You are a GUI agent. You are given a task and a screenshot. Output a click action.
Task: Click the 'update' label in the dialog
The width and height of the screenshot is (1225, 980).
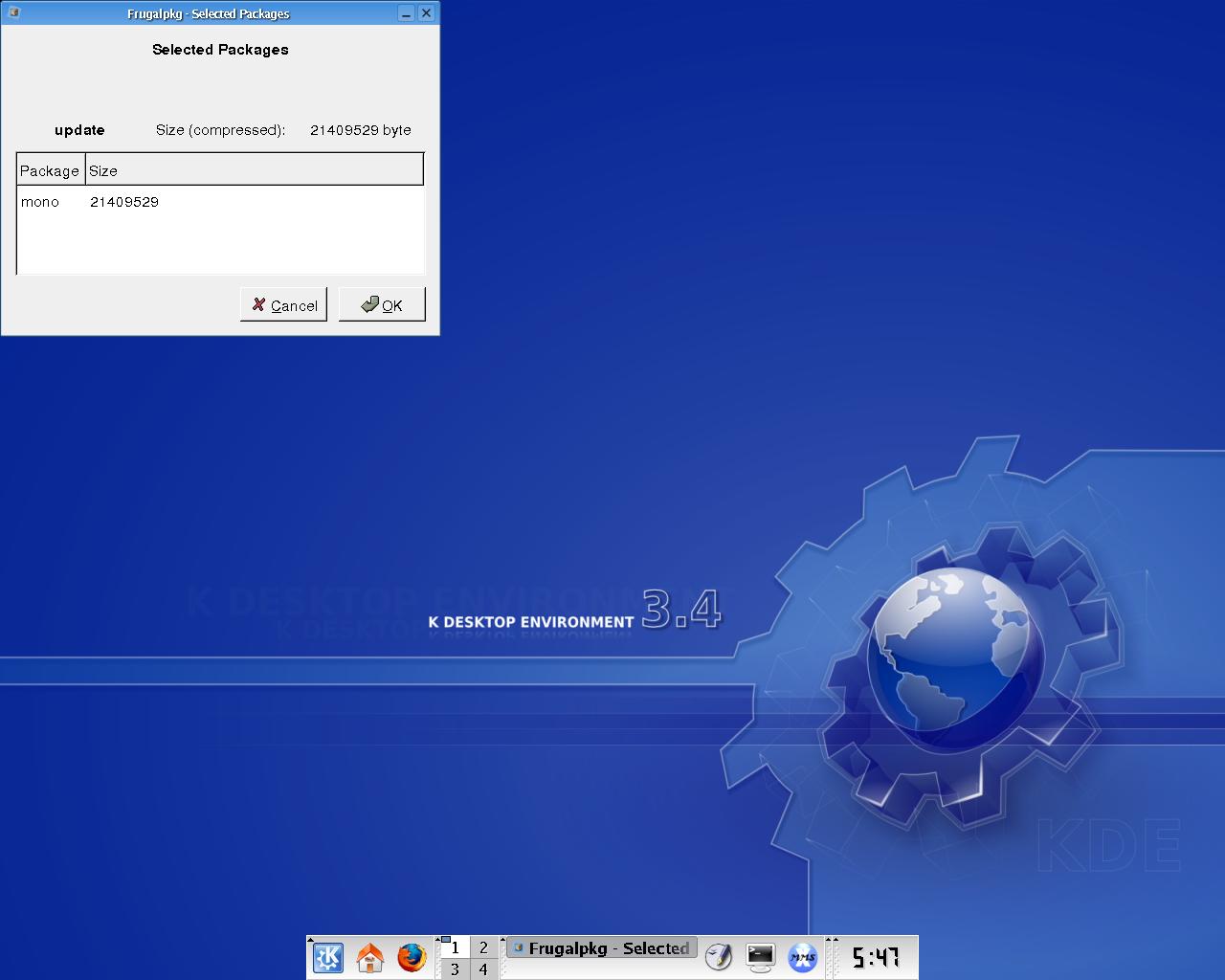[79, 130]
